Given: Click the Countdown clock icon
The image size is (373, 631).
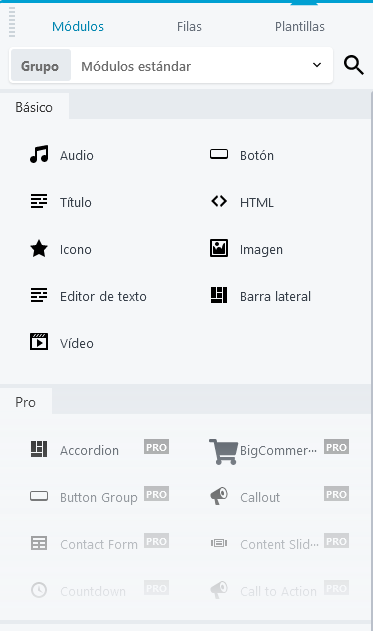Looking at the screenshot, I should pyautogui.click(x=39, y=590).
